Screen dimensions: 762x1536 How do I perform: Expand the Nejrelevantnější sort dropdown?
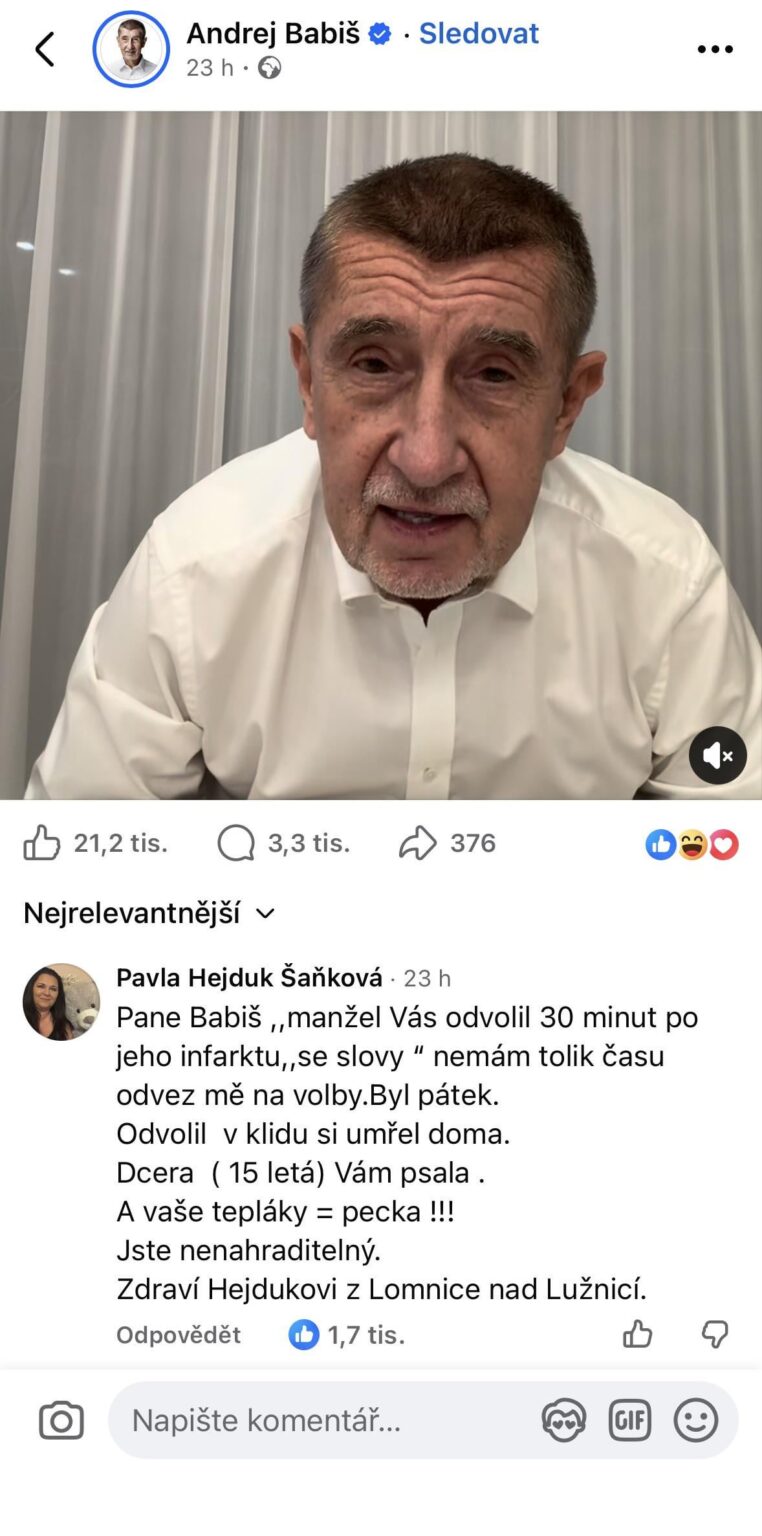pos(149,913)
